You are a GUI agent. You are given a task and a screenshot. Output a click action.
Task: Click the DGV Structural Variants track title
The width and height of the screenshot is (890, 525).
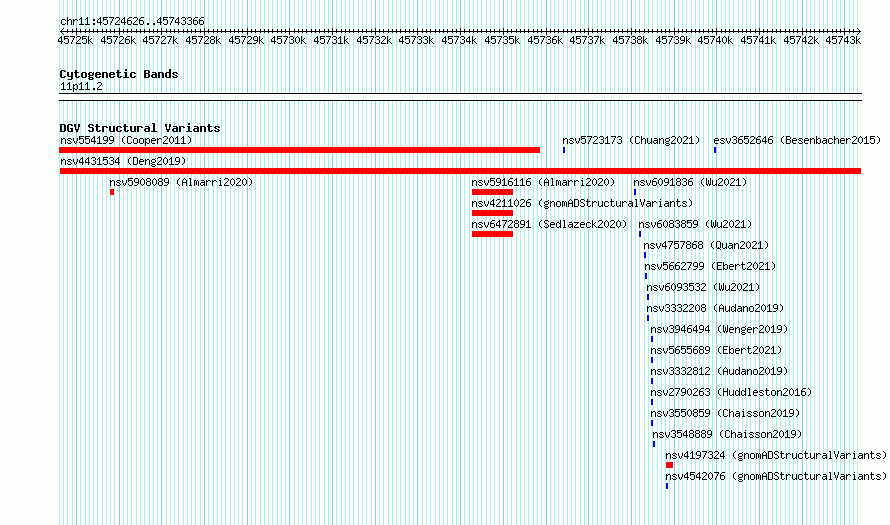140,128
